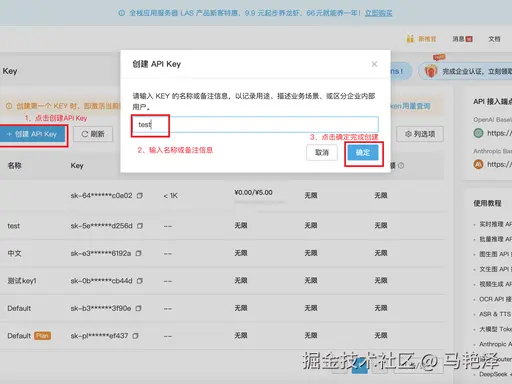Open the 图生图 API tutorial link
This screenshot has width=512, height=384.
(x=495, y=254)
